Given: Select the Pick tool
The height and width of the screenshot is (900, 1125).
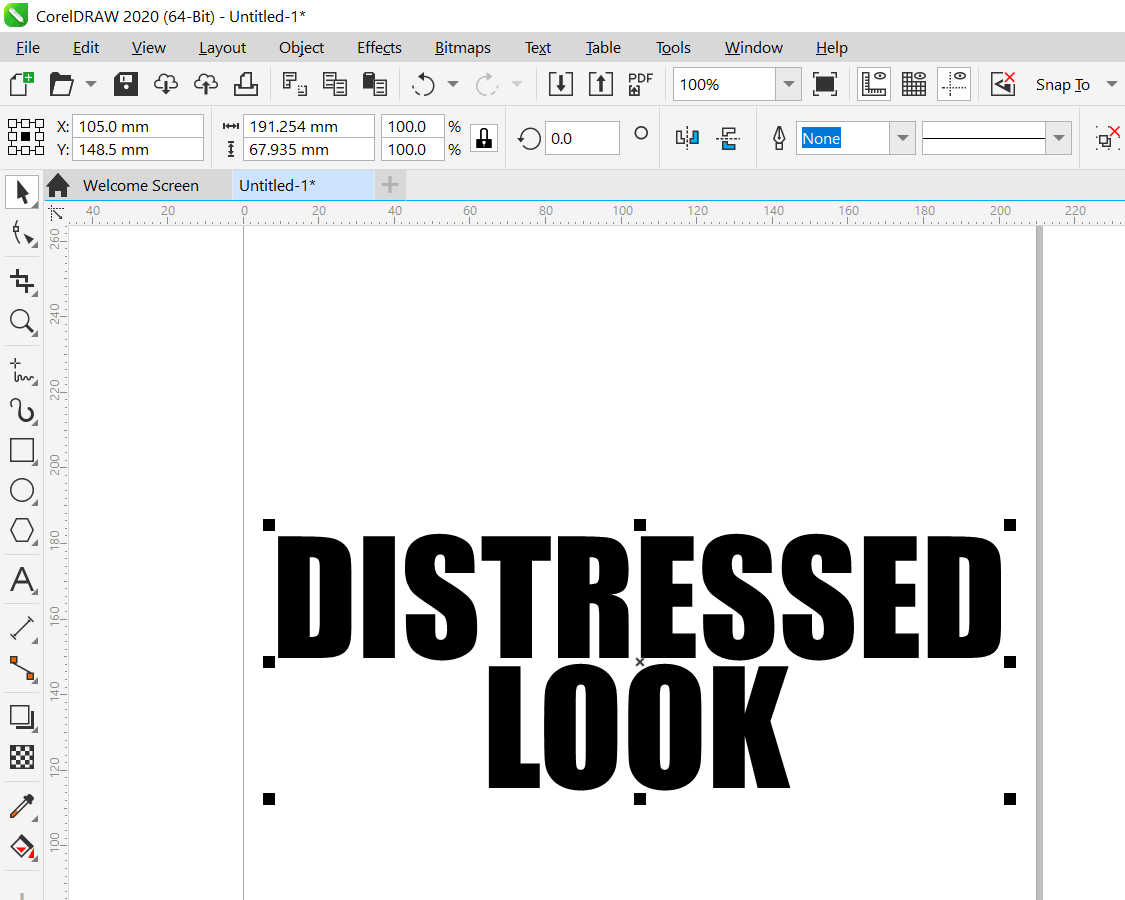Looking at the screenshot, I should tap(22, 192).
